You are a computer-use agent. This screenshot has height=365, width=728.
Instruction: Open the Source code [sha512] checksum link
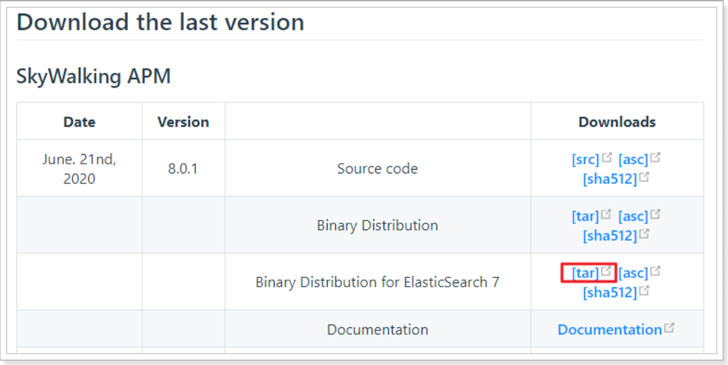pyautogui.click(x=610, y=179)
